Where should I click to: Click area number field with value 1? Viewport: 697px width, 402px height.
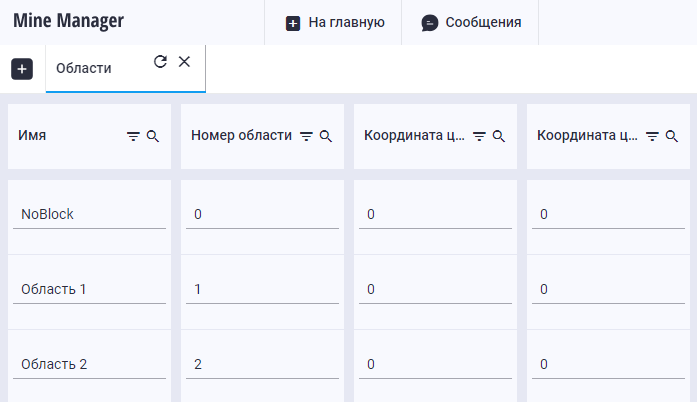coord(262,289)
